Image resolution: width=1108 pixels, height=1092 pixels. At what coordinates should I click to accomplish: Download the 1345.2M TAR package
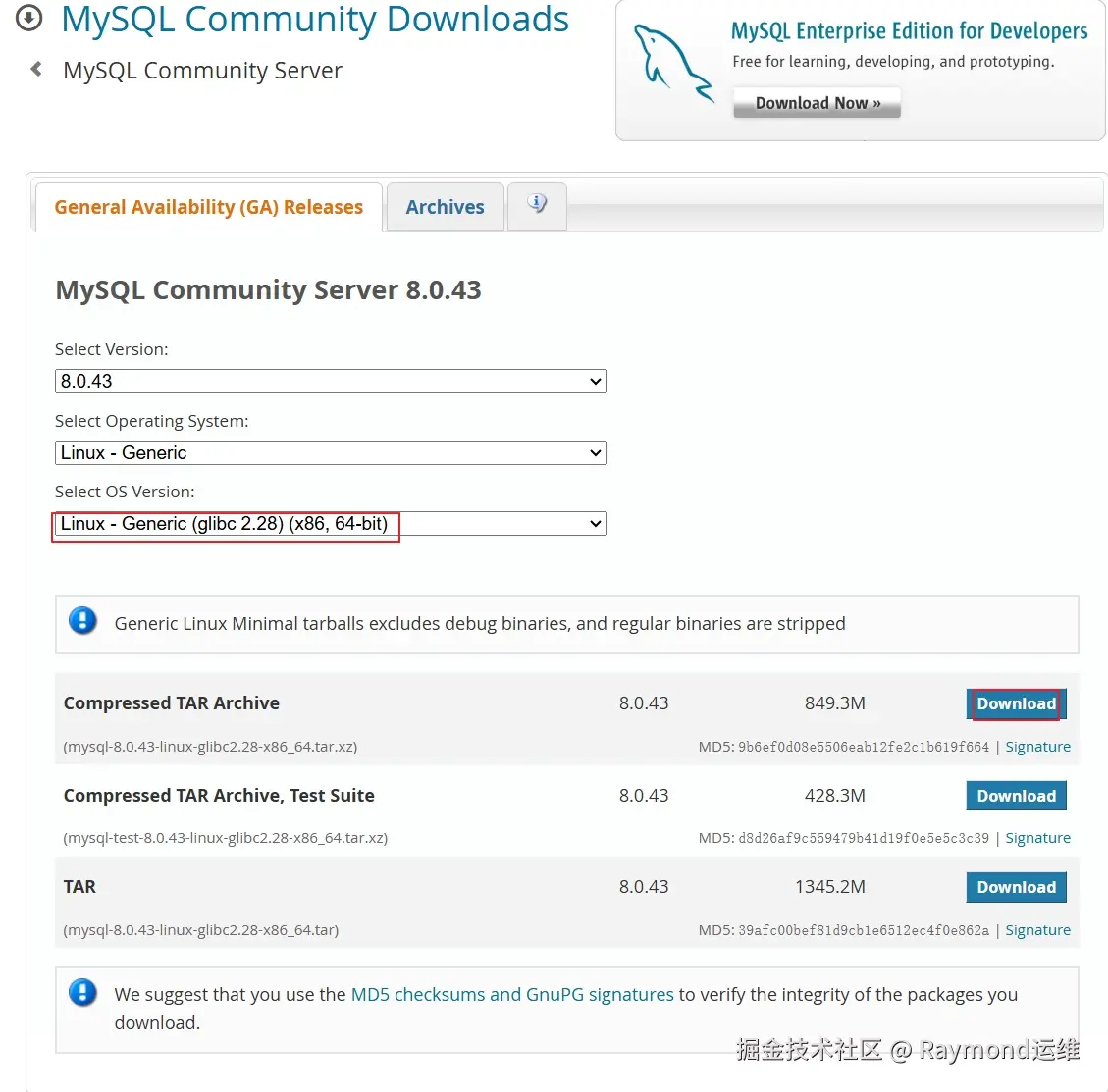(x=1016, y=887)
